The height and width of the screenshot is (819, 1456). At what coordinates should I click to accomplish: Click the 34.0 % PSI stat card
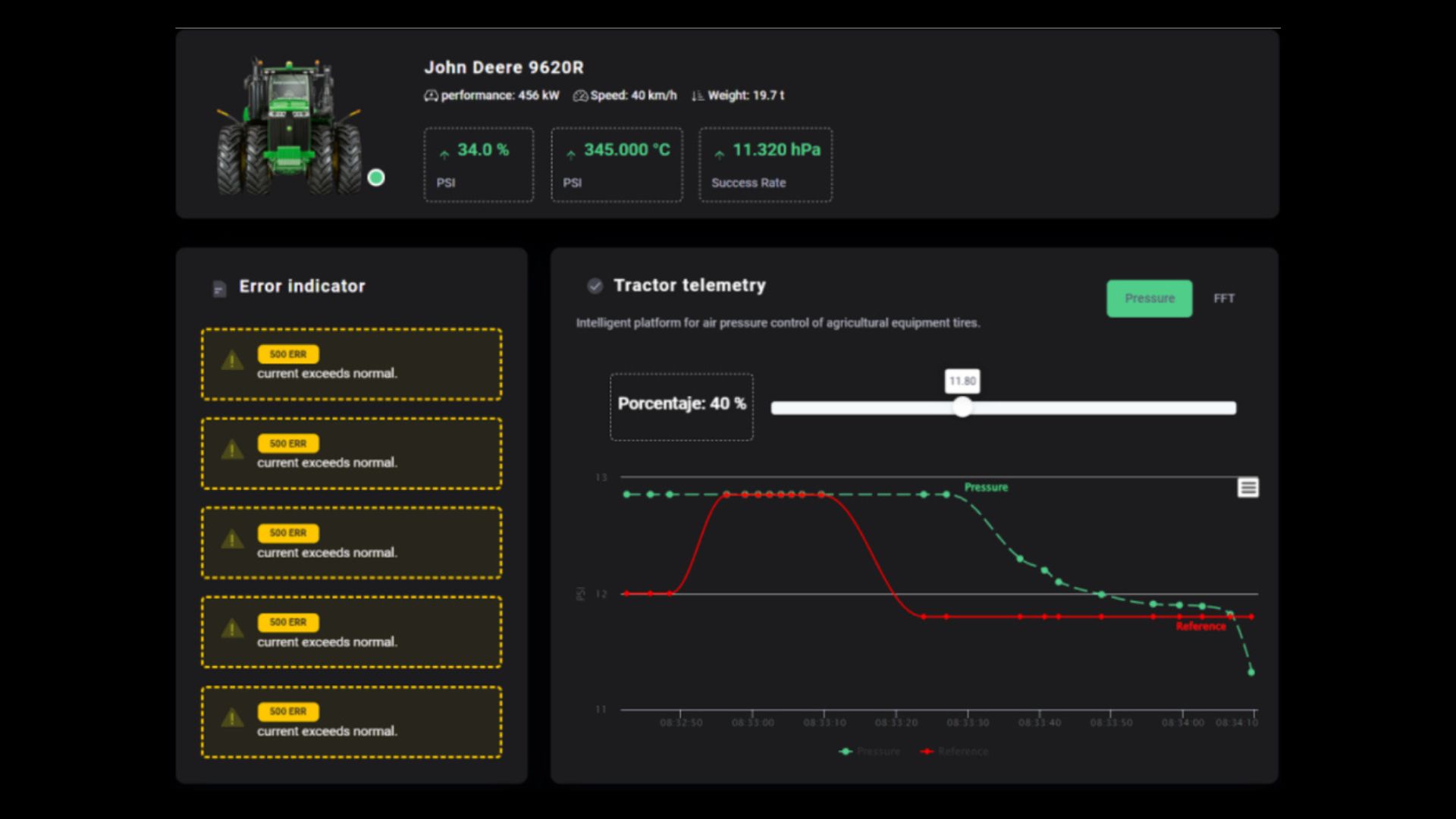(x=479, y=165)
